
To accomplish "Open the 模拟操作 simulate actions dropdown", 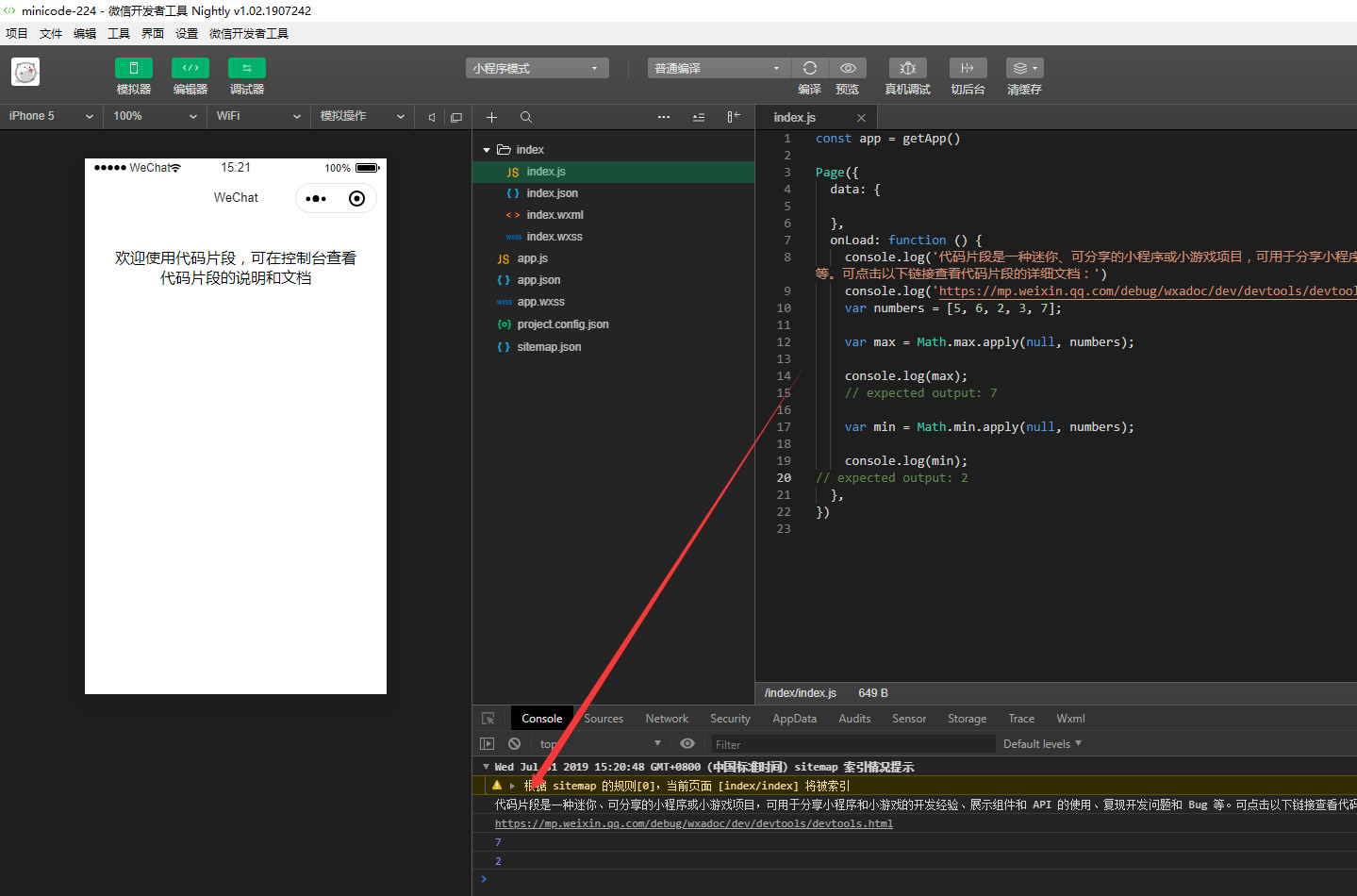I will 362,116.
